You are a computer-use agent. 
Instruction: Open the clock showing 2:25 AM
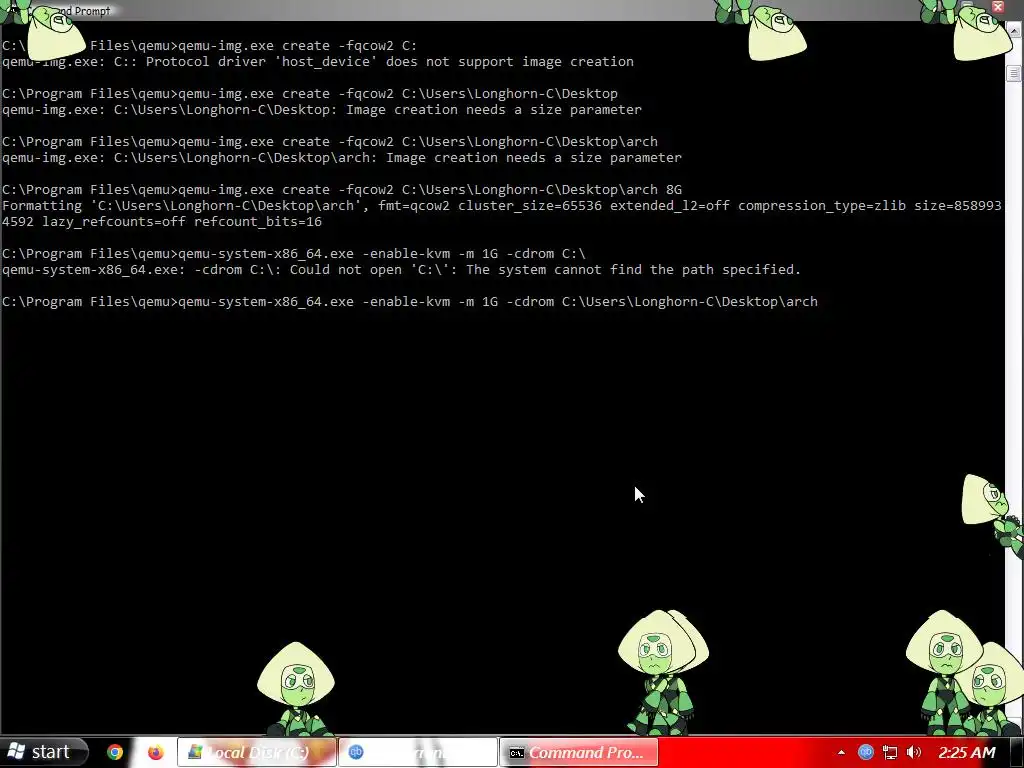(967, 753)
